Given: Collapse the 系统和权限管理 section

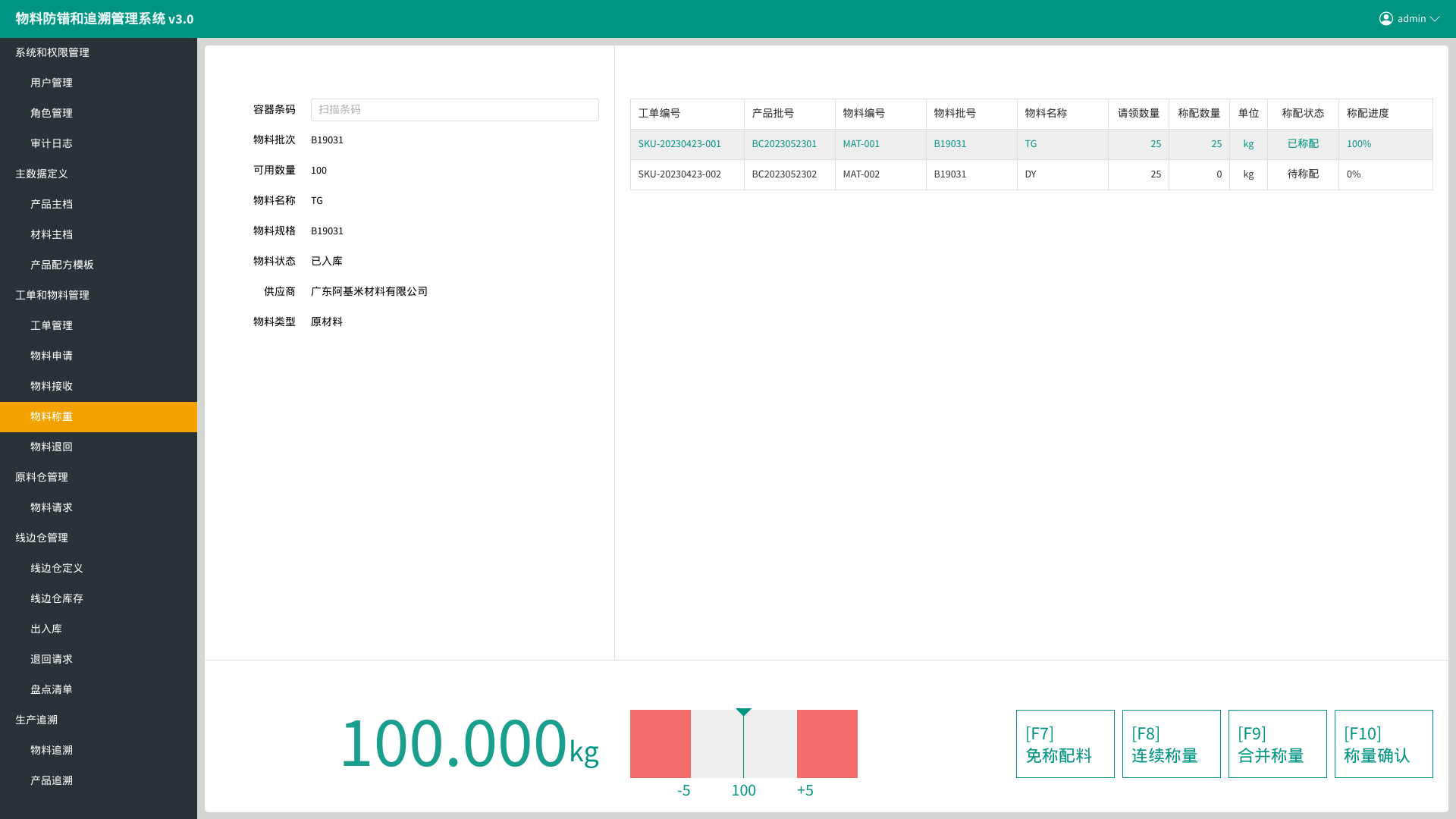Looking at the screenshot, I should click(x=99, y=53).
